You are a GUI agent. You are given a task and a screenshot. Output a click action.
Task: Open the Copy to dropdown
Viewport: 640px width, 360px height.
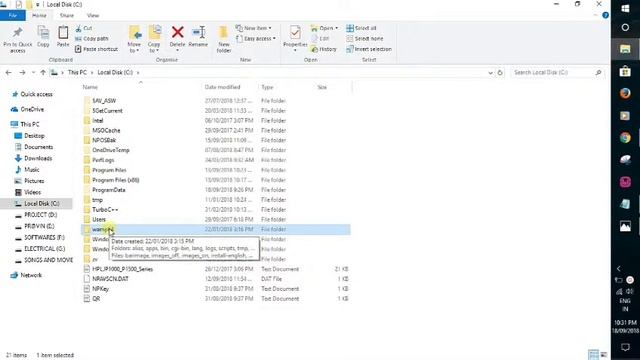154,40
